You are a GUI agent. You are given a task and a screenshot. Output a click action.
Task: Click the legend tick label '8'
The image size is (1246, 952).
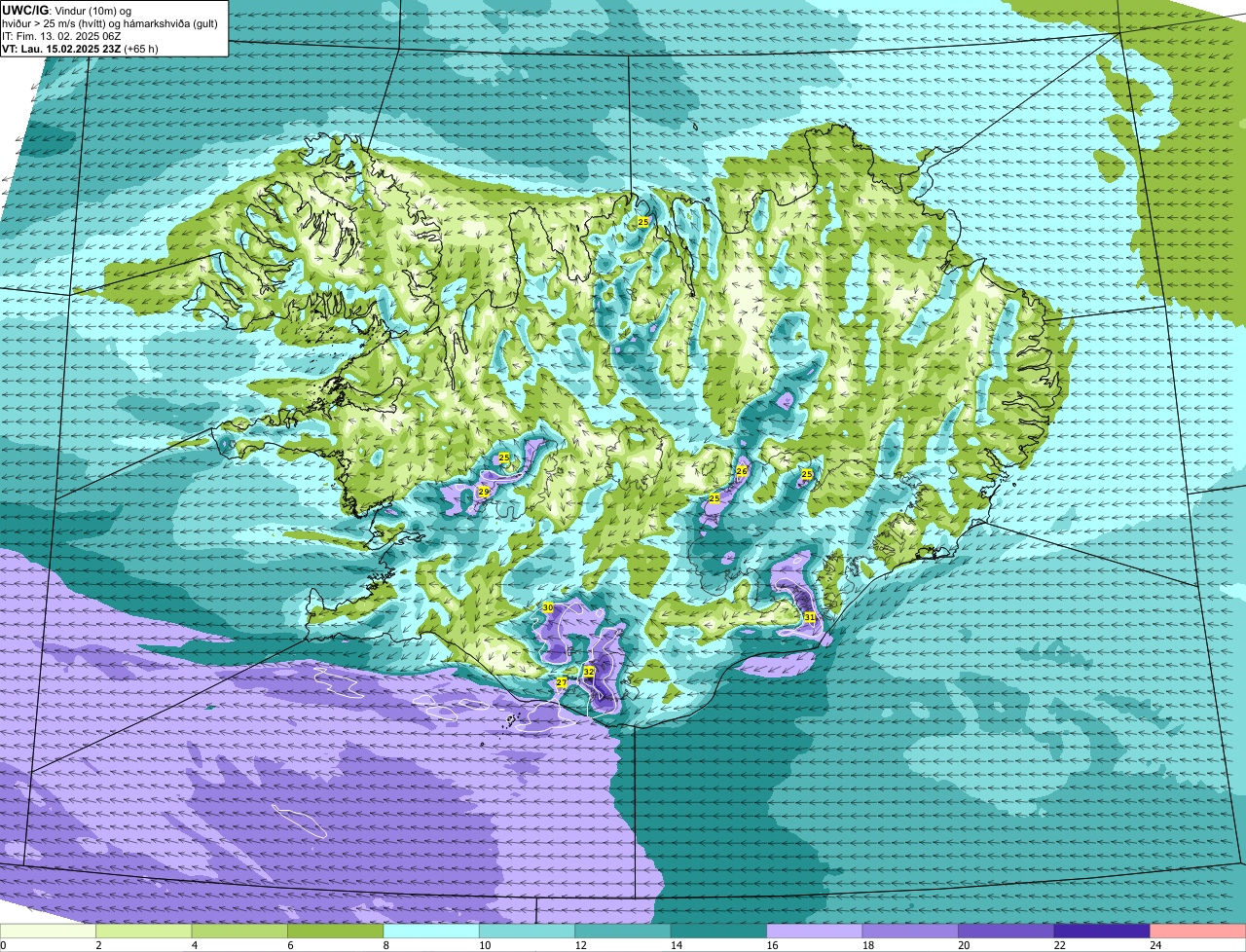click(x=385, y=945)
